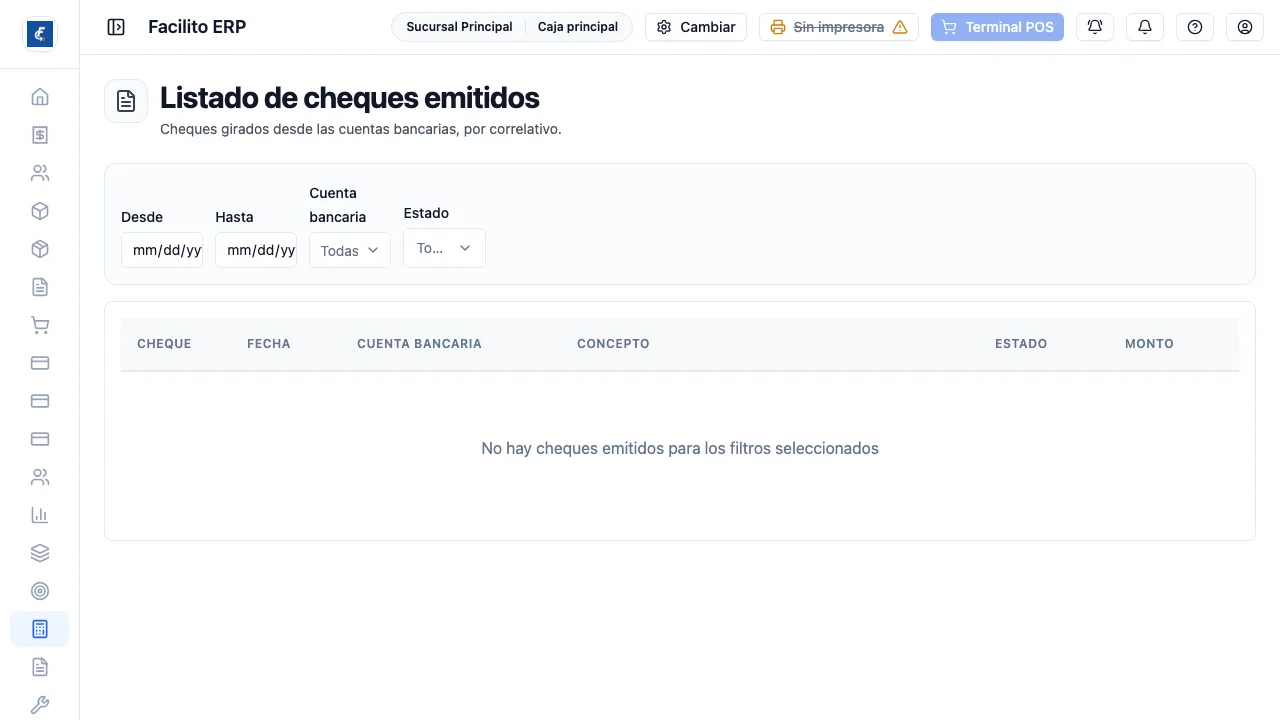The width and height of the screenshot is (1280, 720).
Task: Launch the Terminal POS button
Action: click(x=997, y=27)
